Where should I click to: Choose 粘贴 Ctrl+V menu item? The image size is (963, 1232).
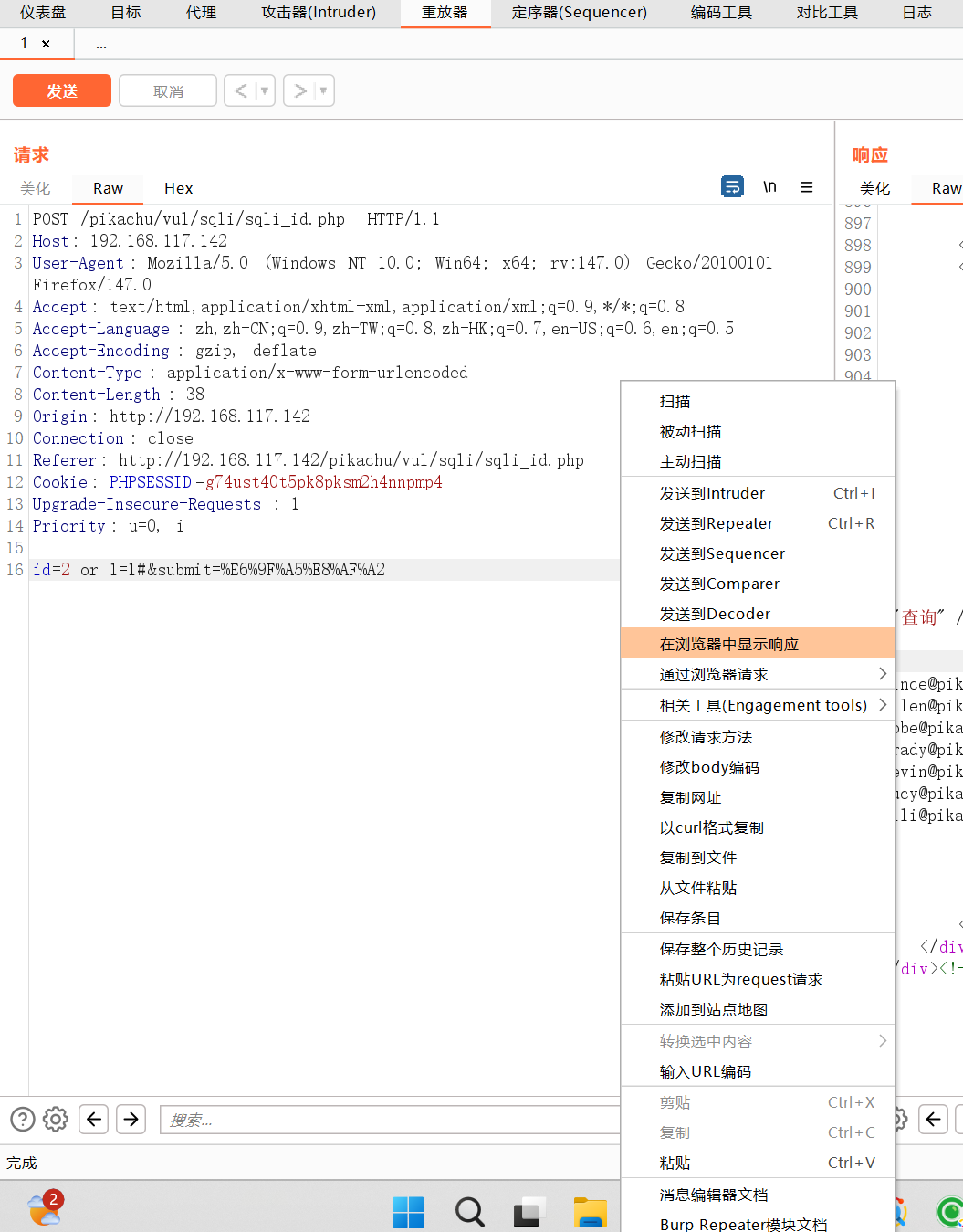758,1163
